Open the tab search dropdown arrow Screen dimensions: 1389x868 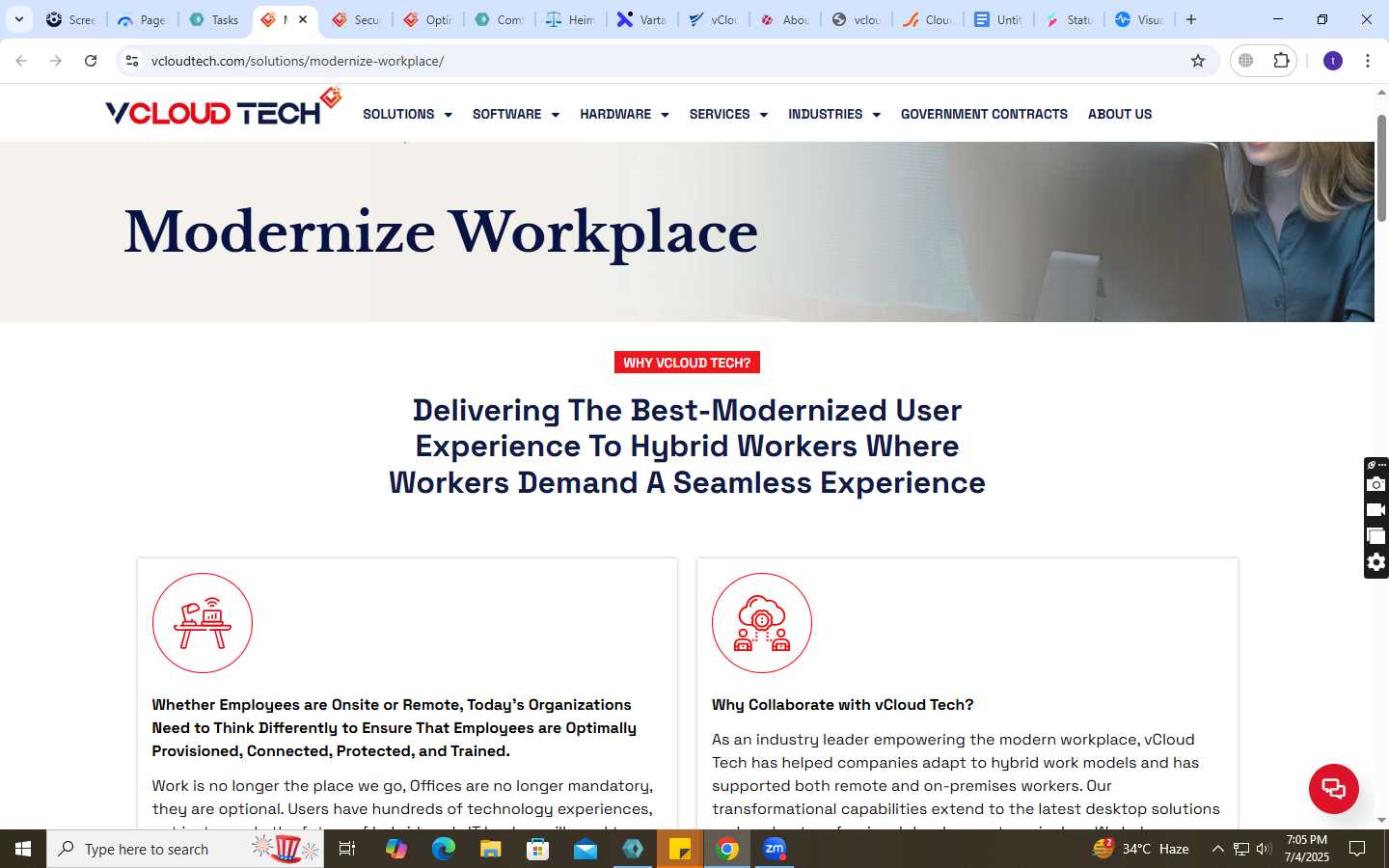coord(19,19)
